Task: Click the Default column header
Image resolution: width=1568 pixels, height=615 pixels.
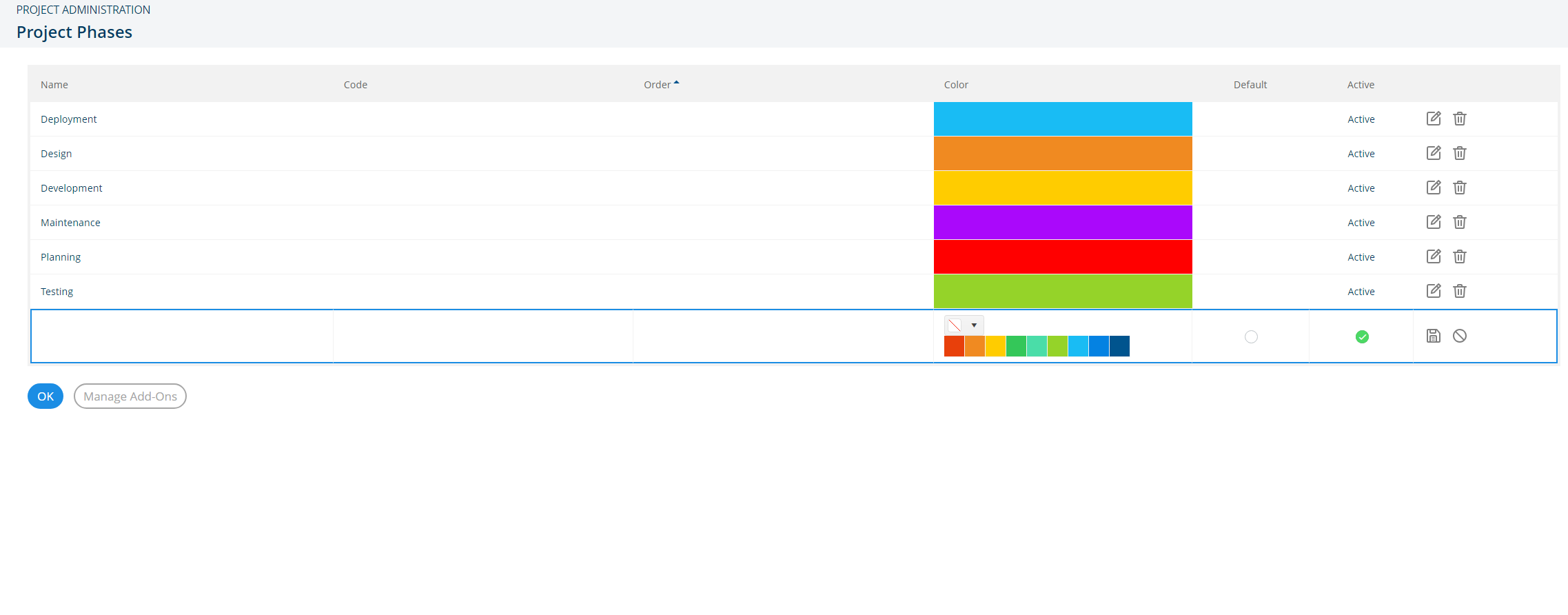Action: point(1250,85)
